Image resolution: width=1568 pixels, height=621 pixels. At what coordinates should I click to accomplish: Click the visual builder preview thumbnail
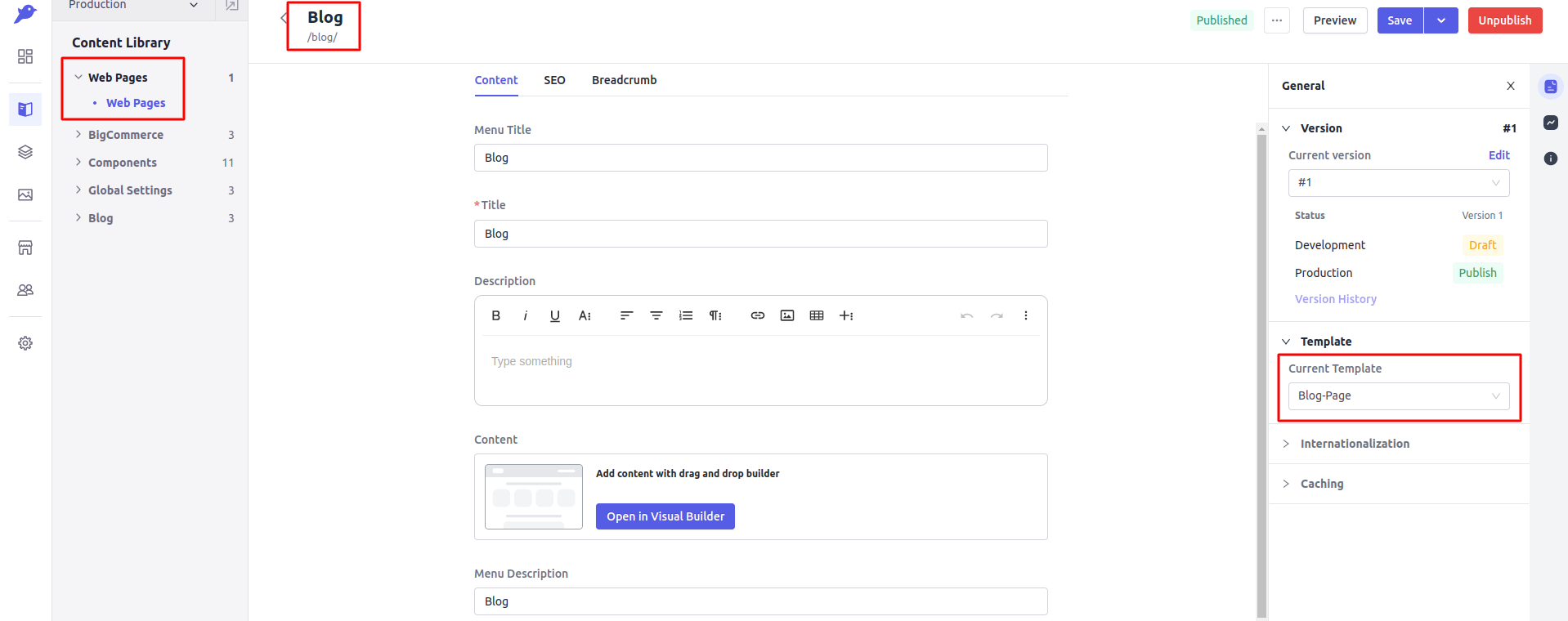[534, 497]
